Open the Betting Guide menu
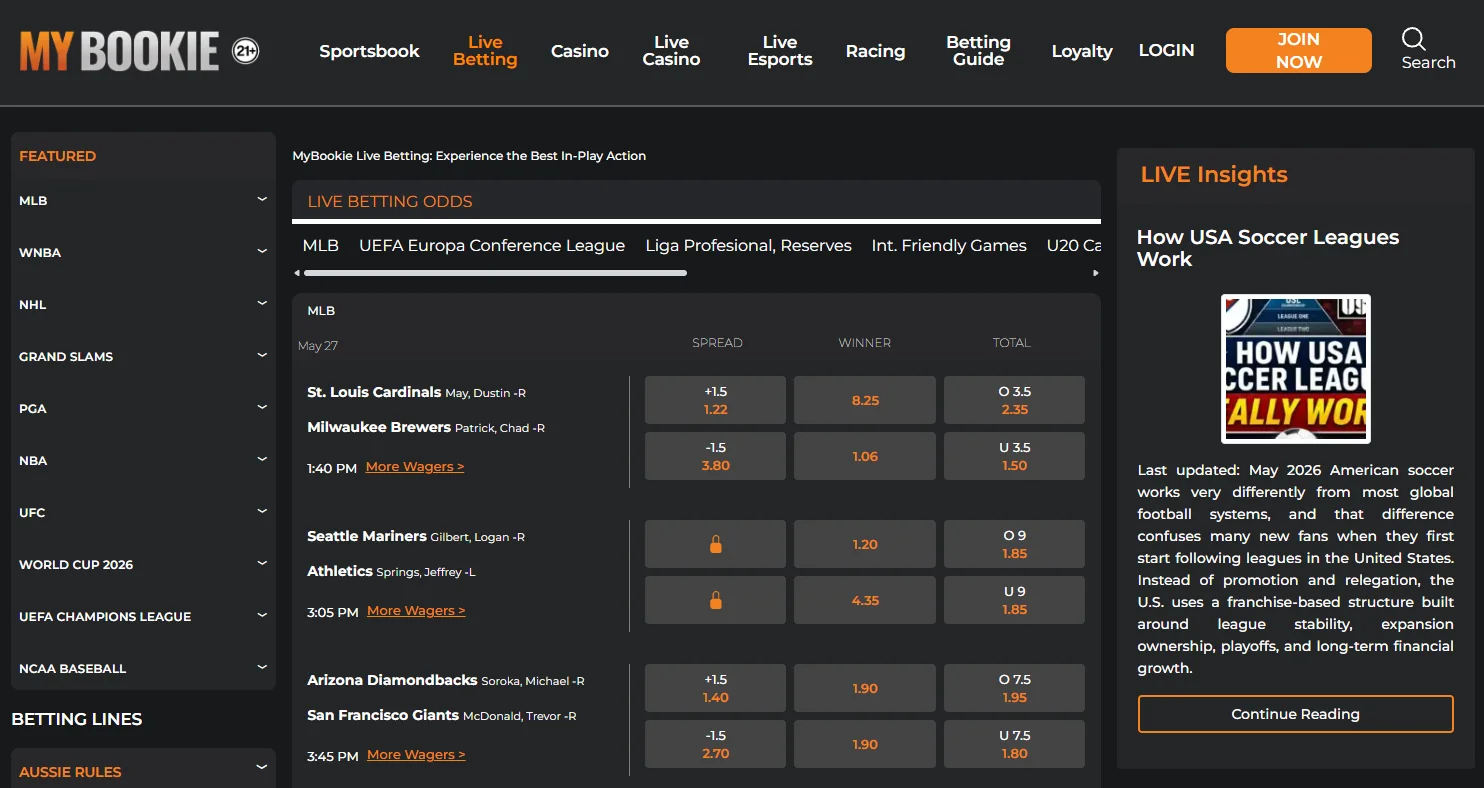The height and width of the screenshot is (788, 1484). click(978, 51)
